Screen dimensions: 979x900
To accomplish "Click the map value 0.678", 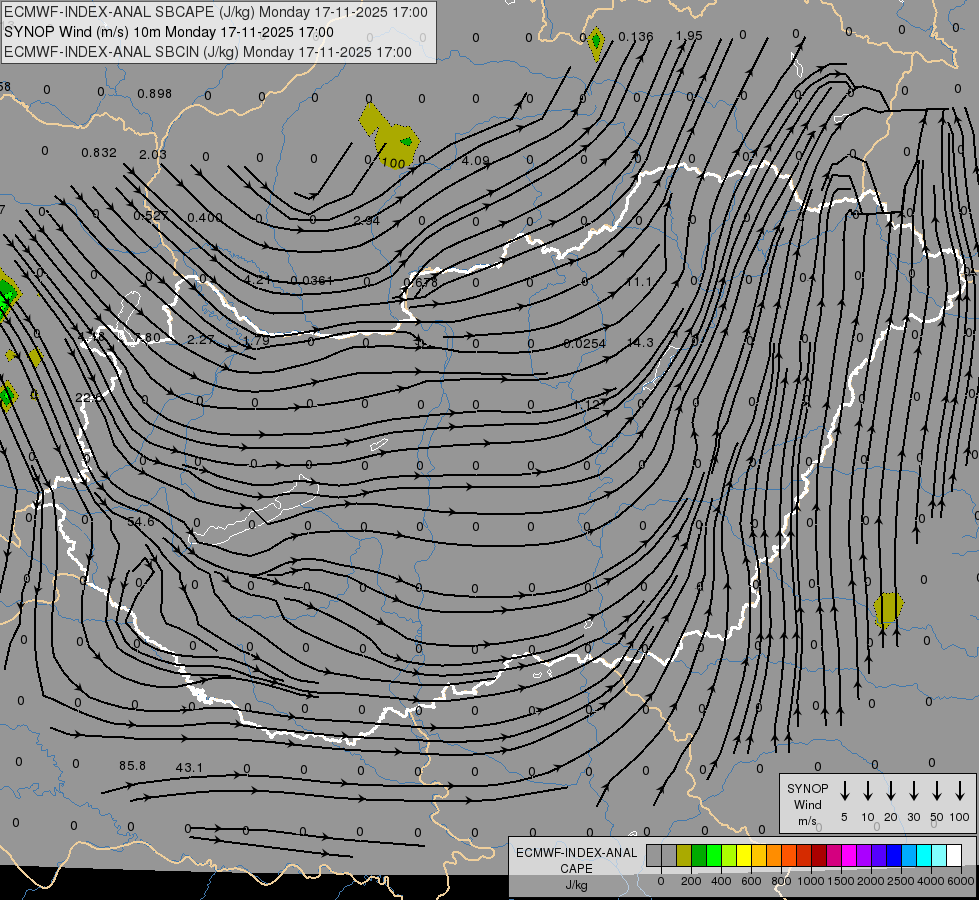I will pyautogui.click(x=421, y=282).
